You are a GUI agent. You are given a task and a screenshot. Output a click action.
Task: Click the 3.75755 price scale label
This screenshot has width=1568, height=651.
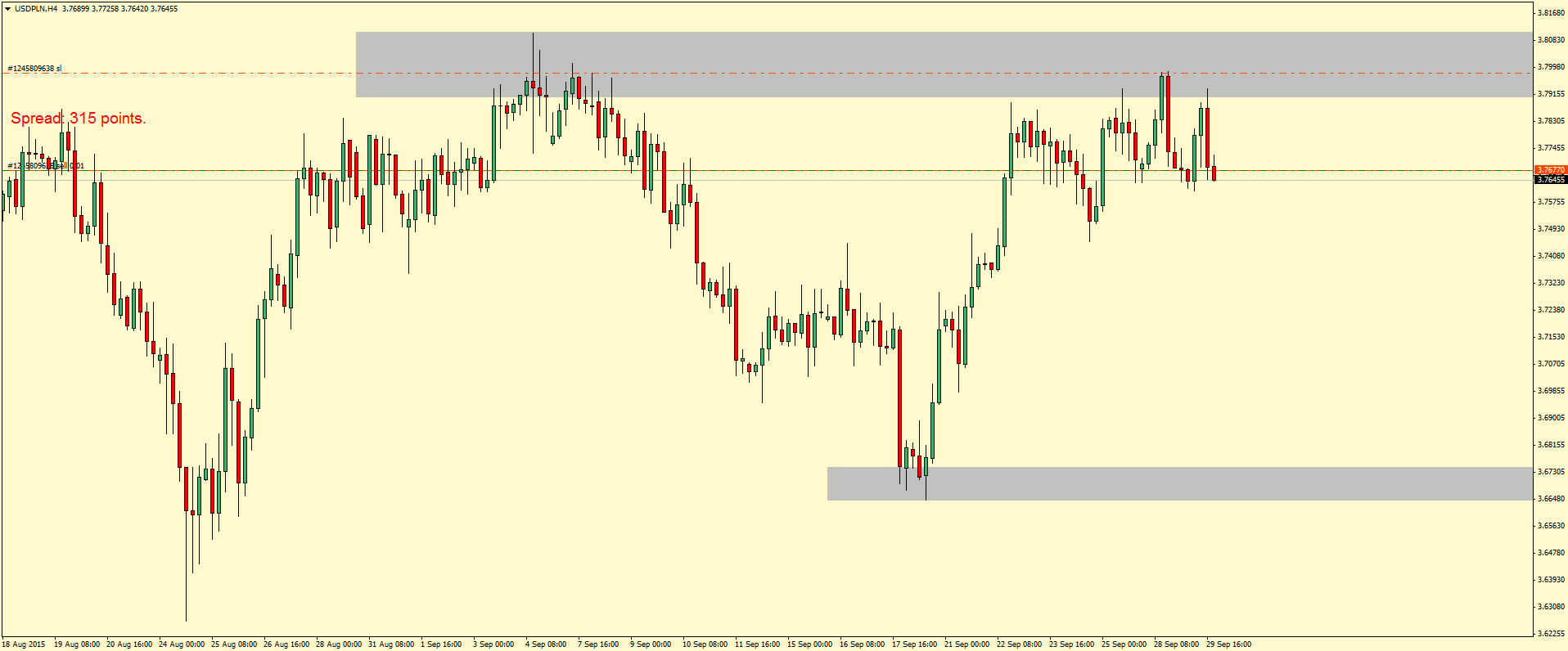pos(1551,202)
